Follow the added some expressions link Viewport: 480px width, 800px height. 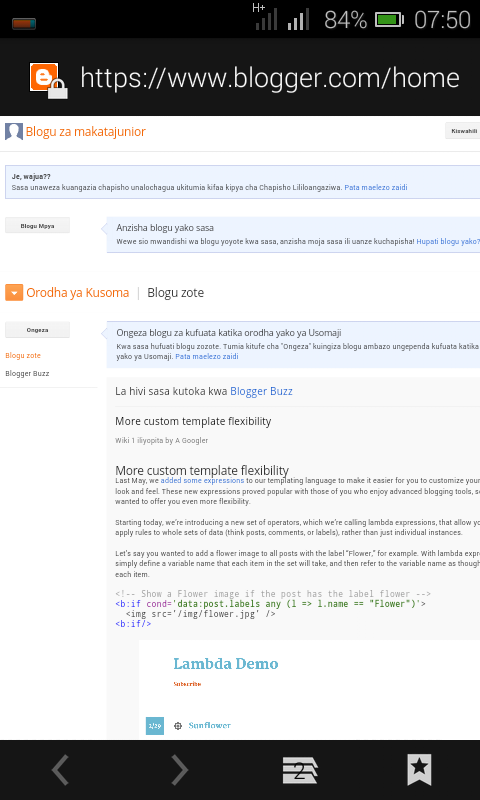click(202, 481)
